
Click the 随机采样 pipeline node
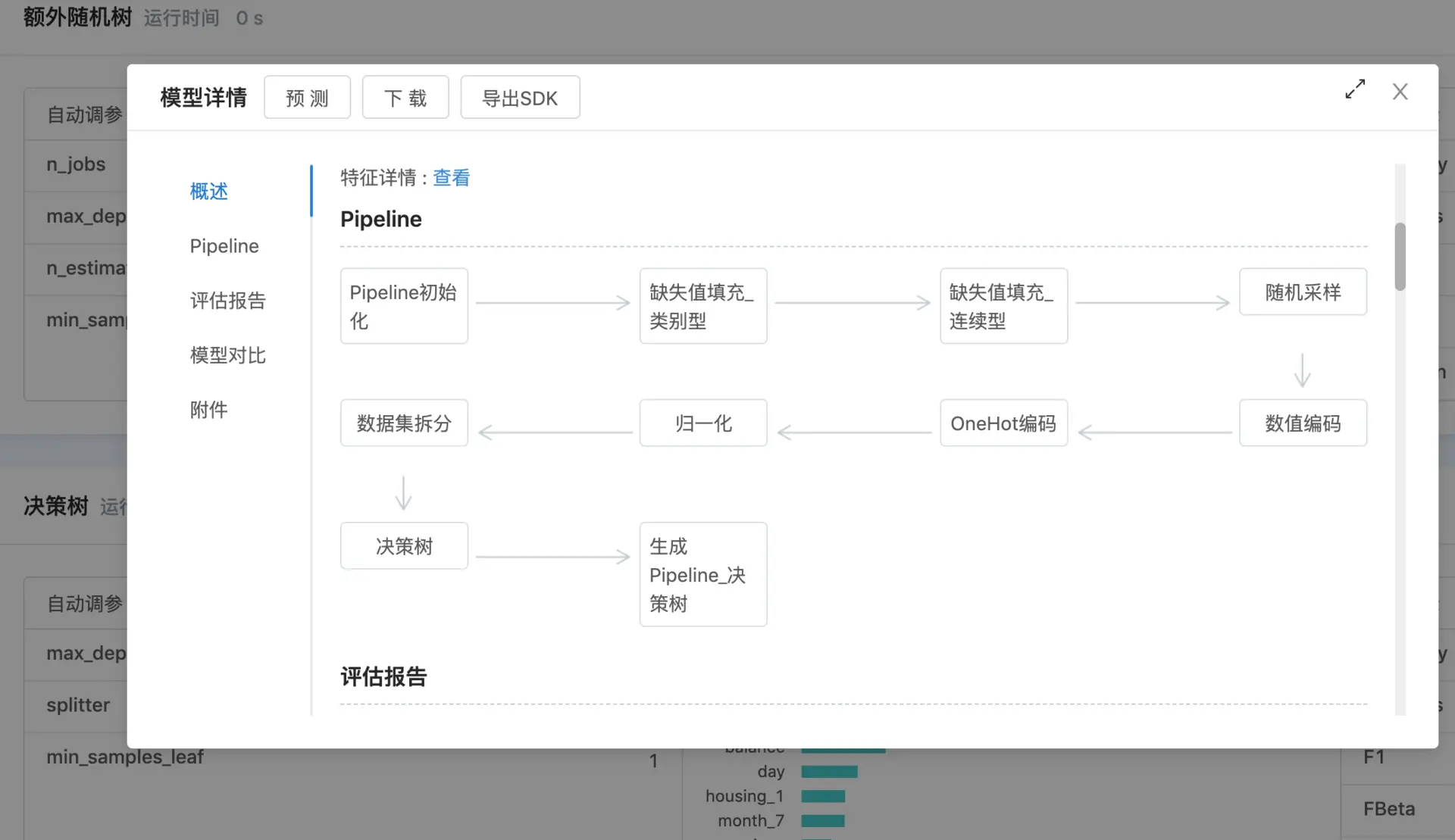[x=1303, y=292]
